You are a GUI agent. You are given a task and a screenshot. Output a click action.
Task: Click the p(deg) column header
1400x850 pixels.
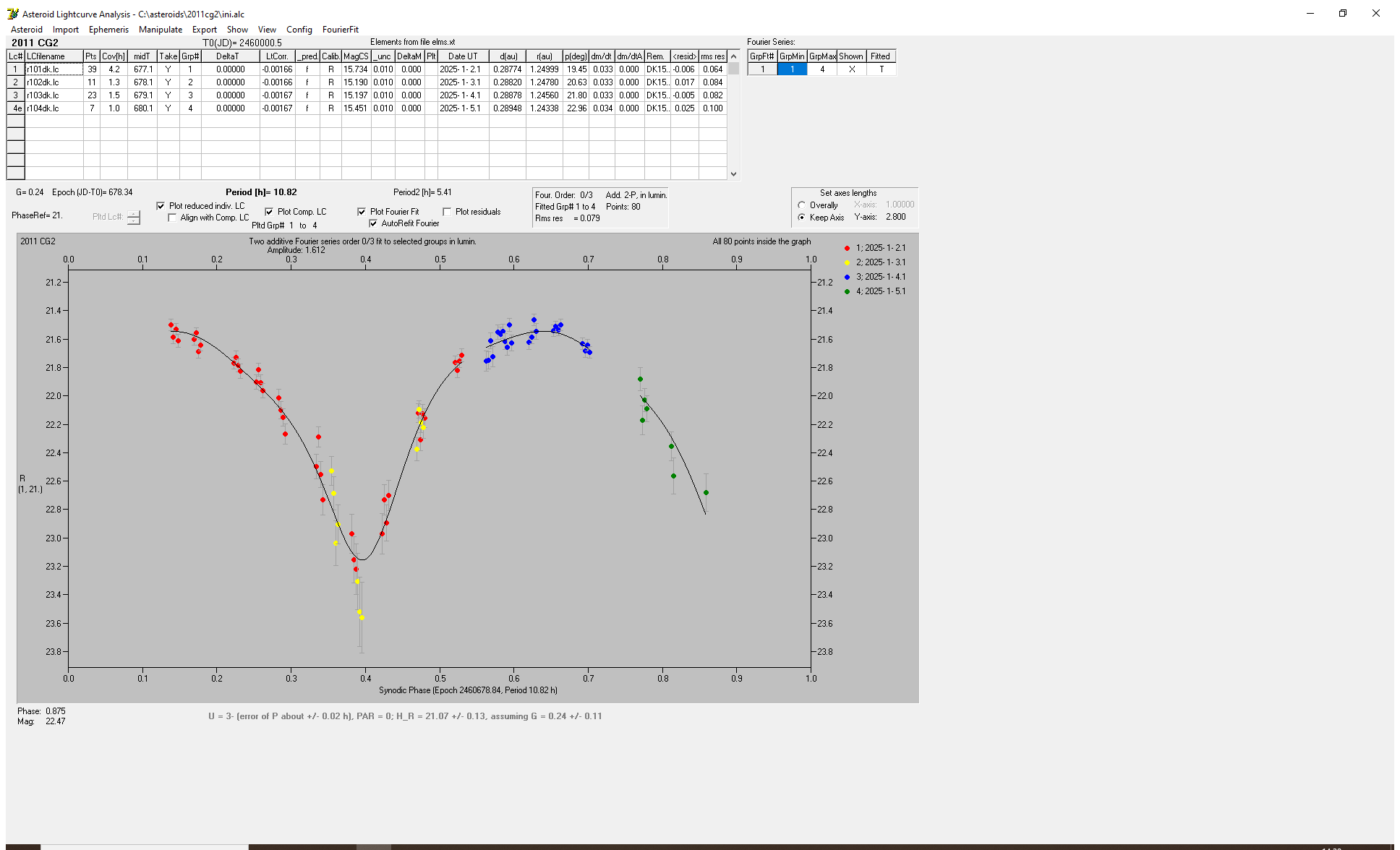[576, 56]
